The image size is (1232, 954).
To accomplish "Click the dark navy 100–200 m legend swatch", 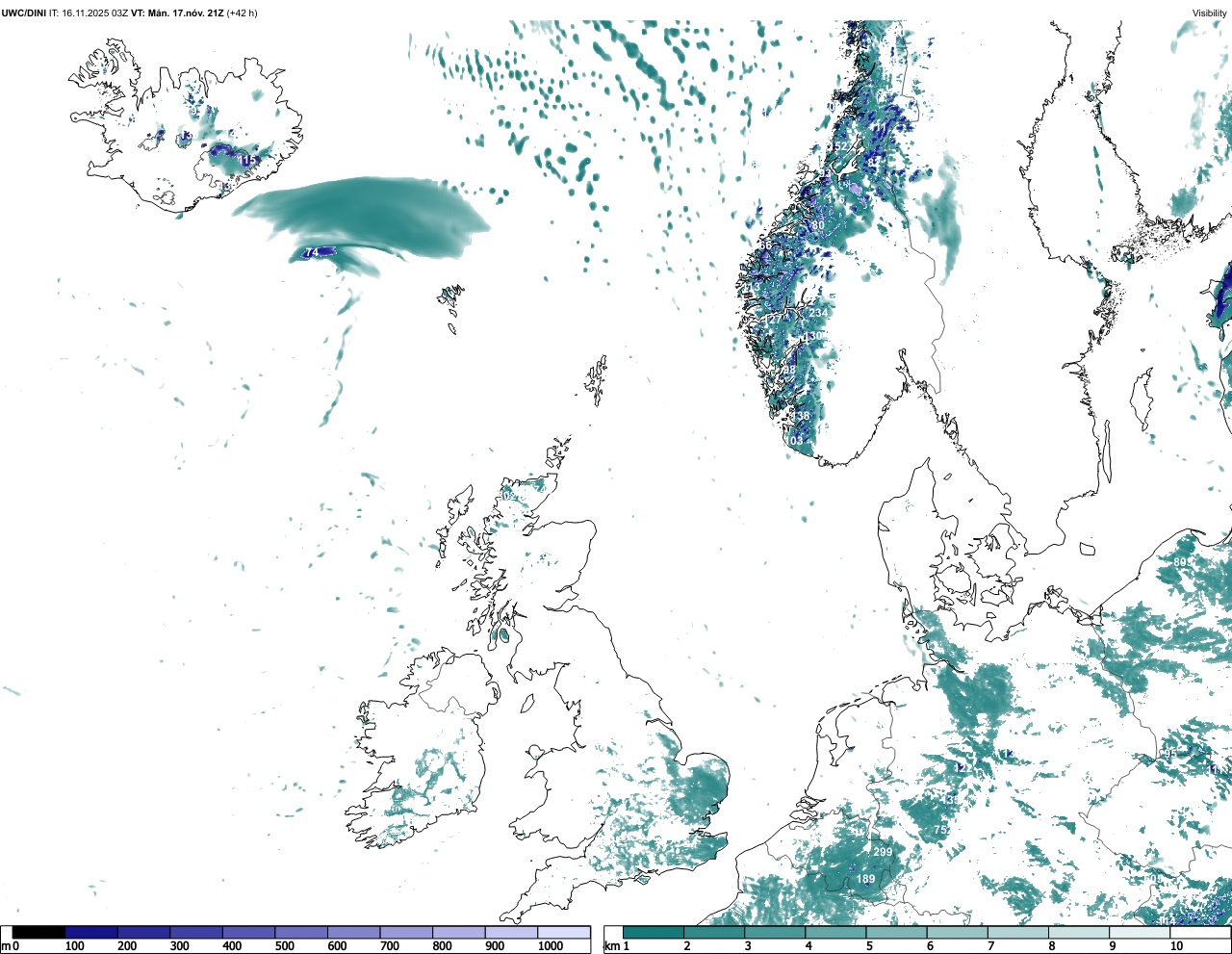I will pos(91,932).
